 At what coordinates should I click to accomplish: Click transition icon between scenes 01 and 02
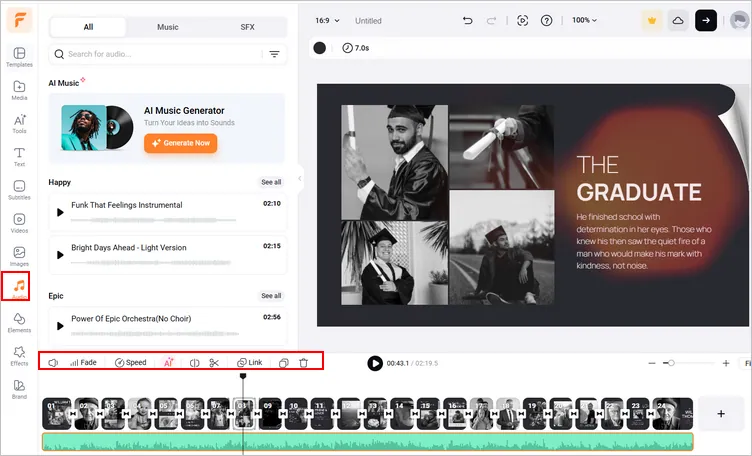[x=73, y=414]
